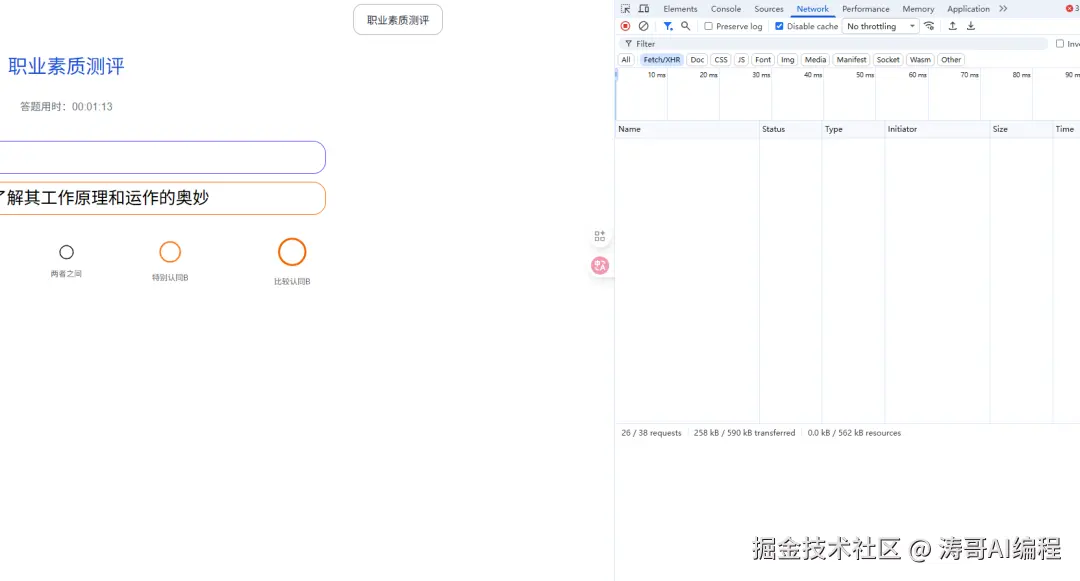This screenshot has width=1080, height=581.
Task: Clear the network log
Action: [644, 26]
